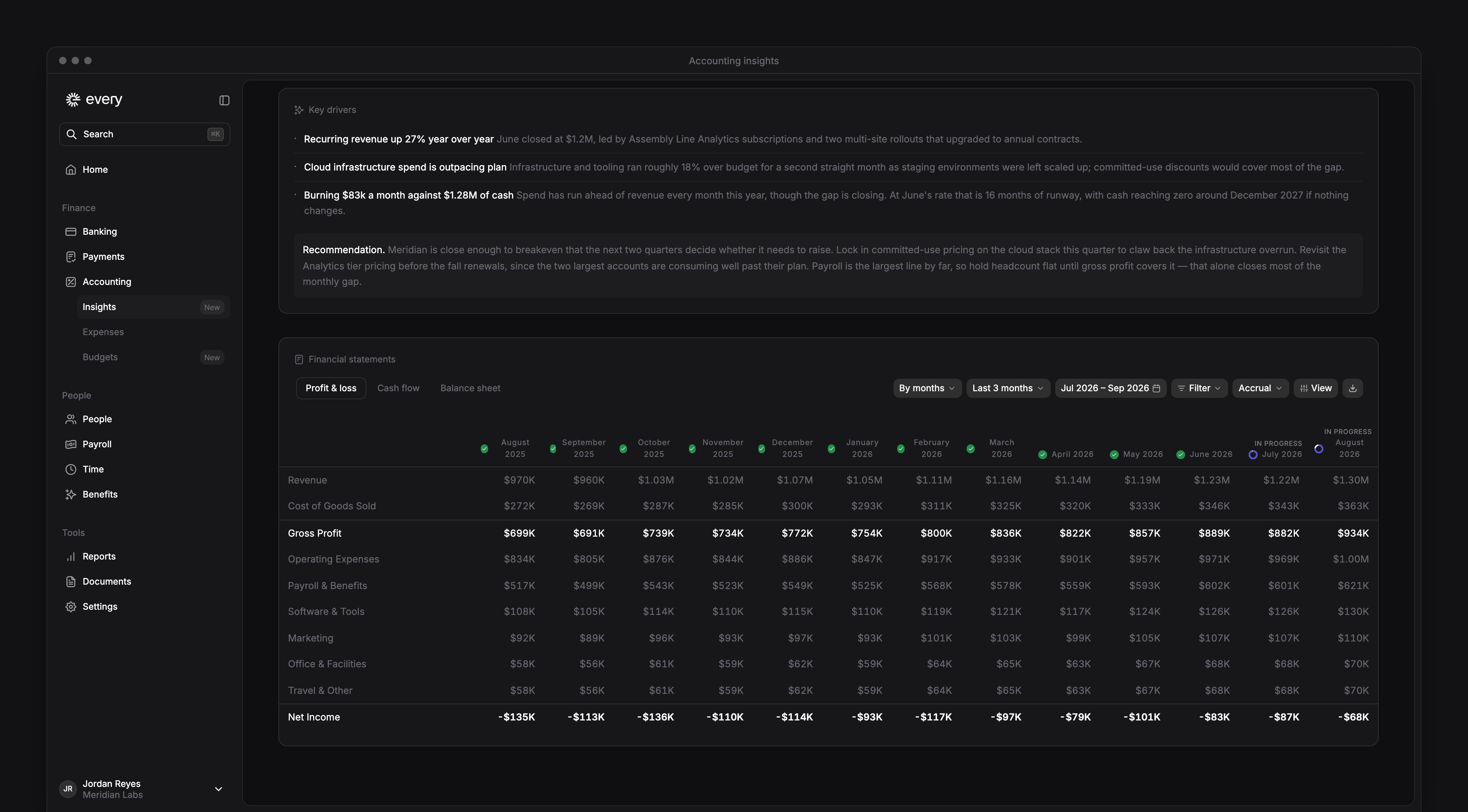Image resolution: width=1468 pixels, height=812 pixels.
Task: Click the -$135K net income cell
Action: (516, 718)
